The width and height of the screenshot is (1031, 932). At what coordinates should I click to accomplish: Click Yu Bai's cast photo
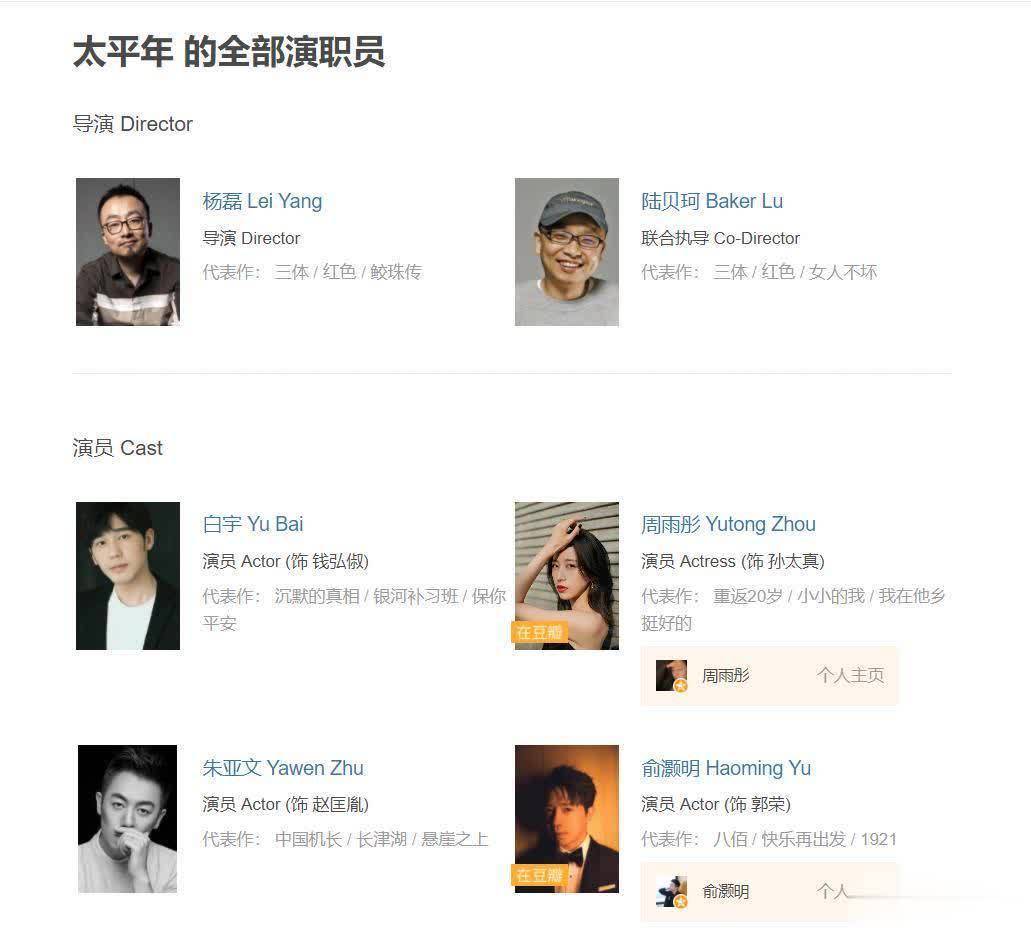128,576
